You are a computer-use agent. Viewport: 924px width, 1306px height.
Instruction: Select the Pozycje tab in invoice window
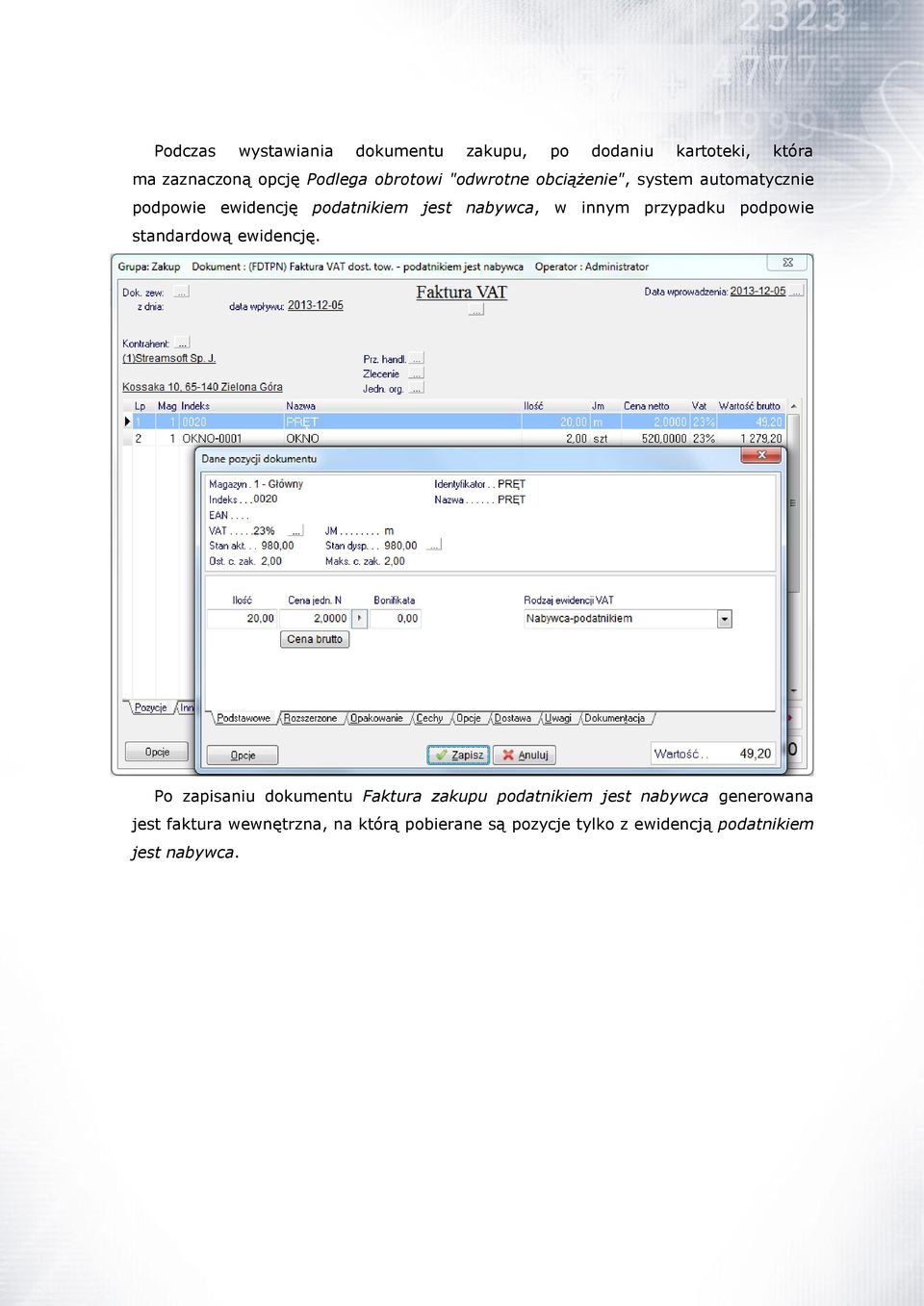coord(151,707)
